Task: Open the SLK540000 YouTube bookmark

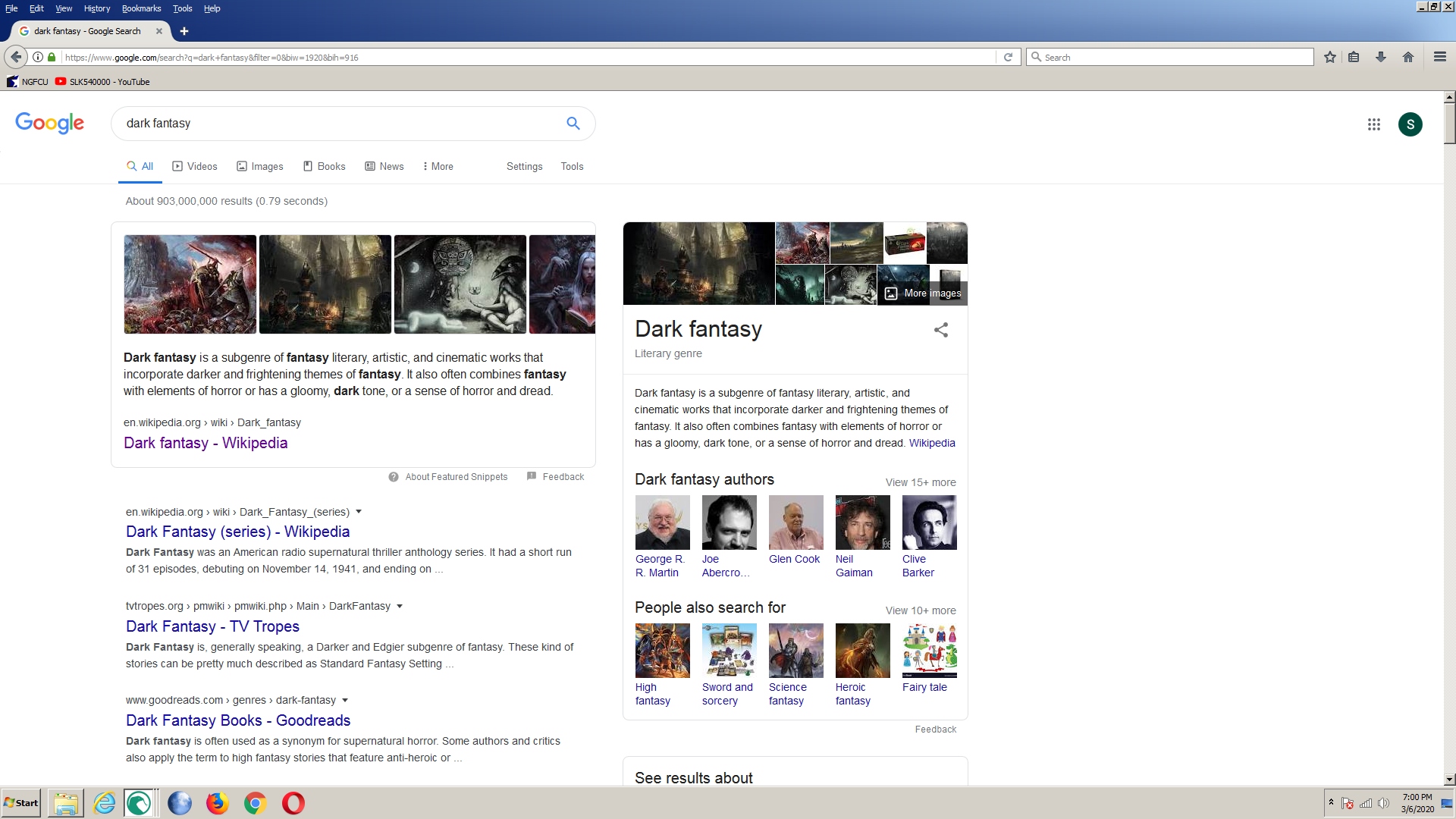Action: 102,82
